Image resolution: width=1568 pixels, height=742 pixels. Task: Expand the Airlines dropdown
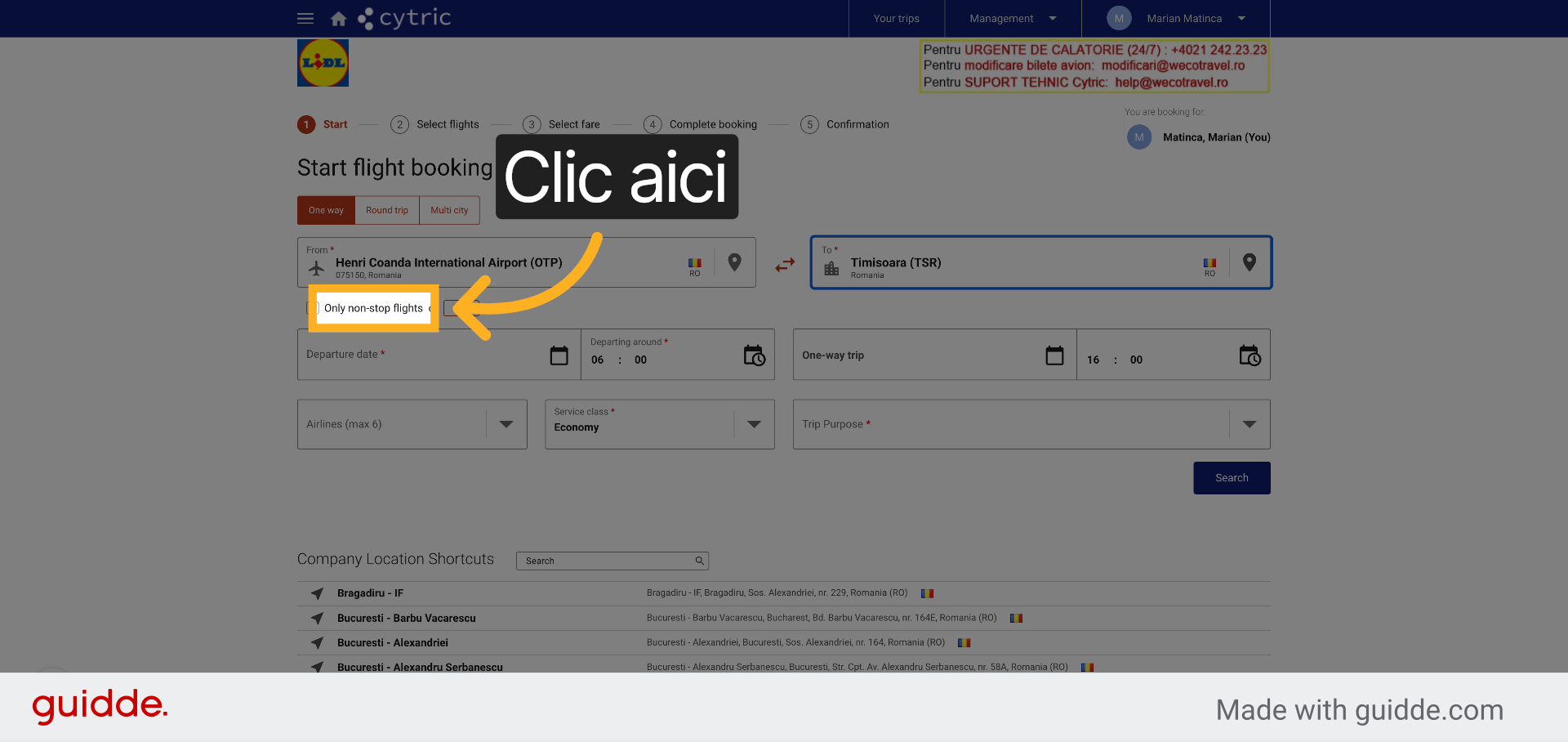pos(506,424)
